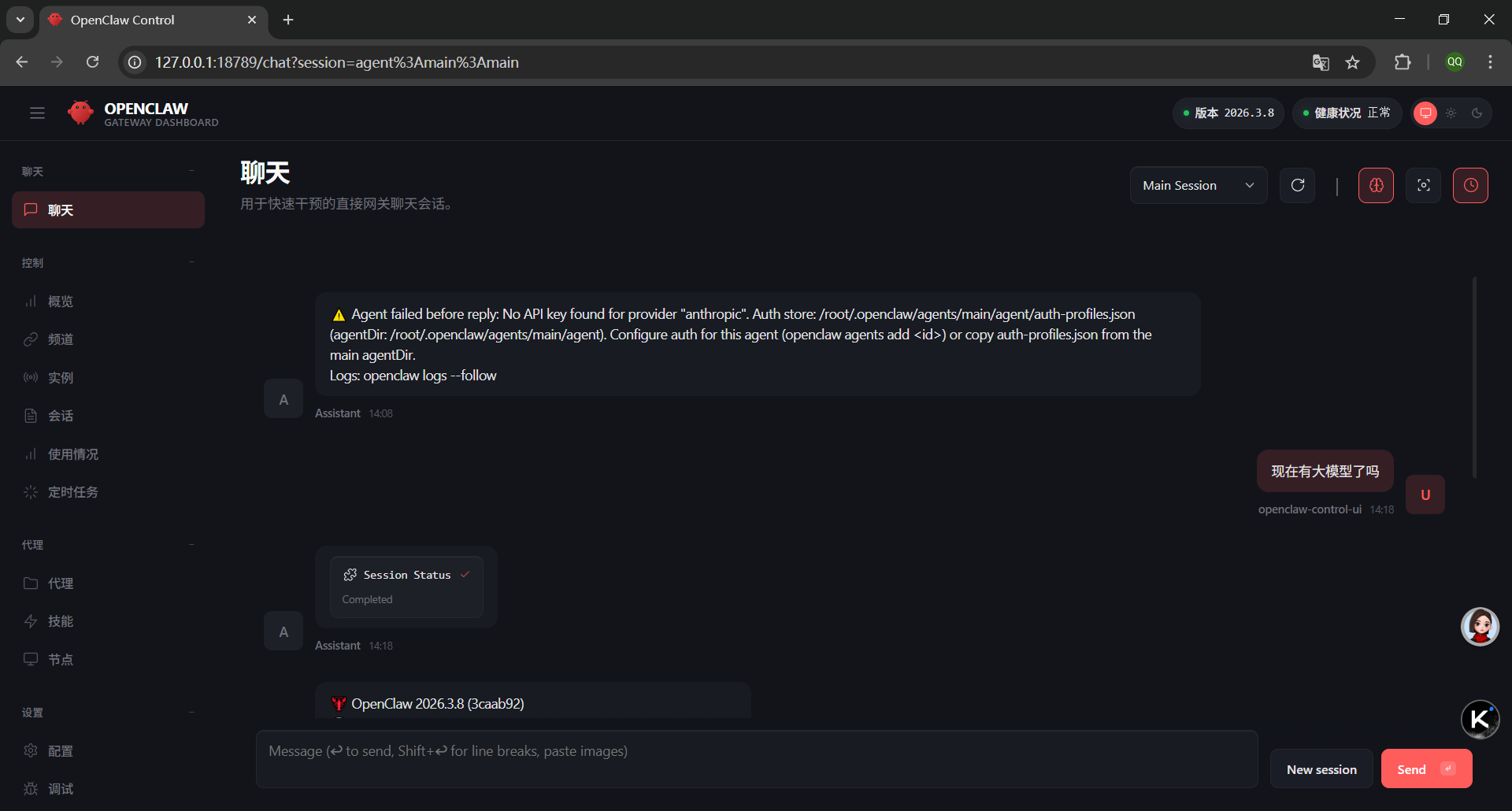Close the OpenClaw Control tab
This screenshot has height=811, width=1512.
click(x=252, y=20)
